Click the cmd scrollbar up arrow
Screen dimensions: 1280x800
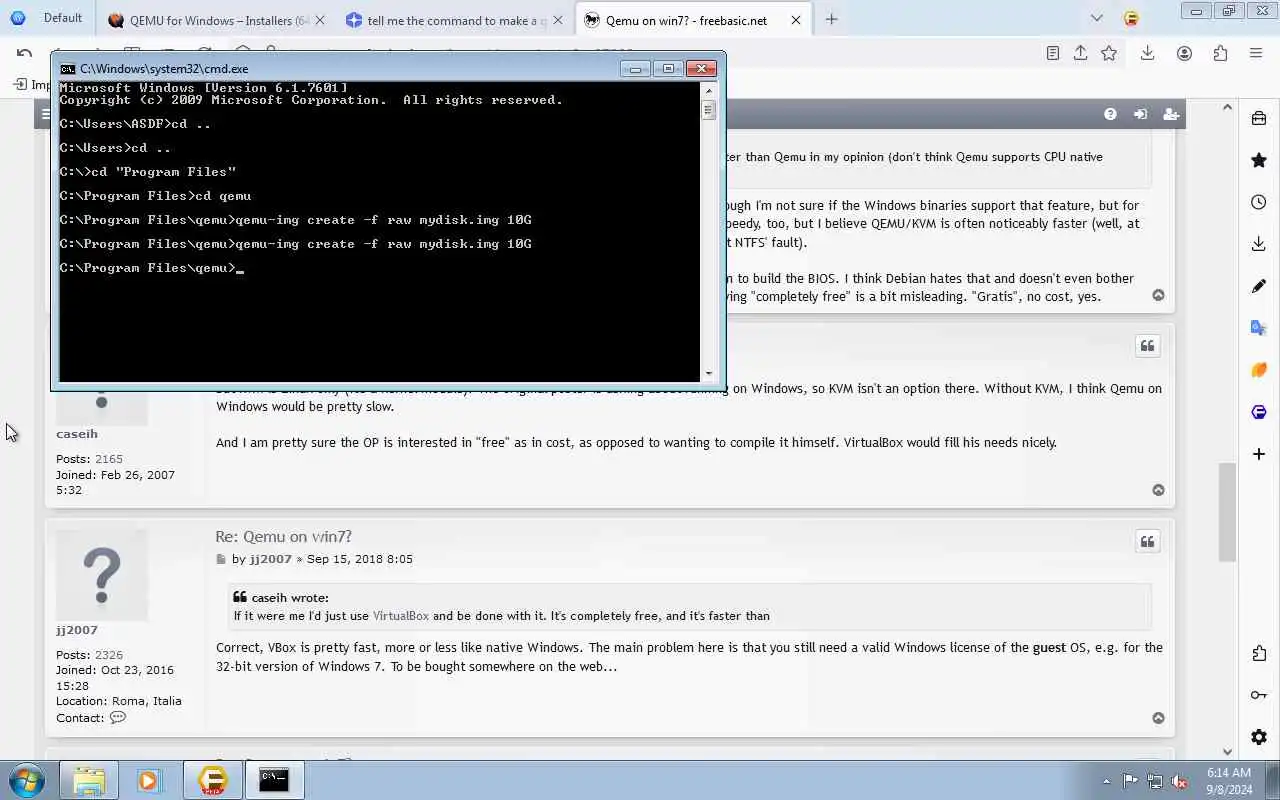click(x=709, y=91)
